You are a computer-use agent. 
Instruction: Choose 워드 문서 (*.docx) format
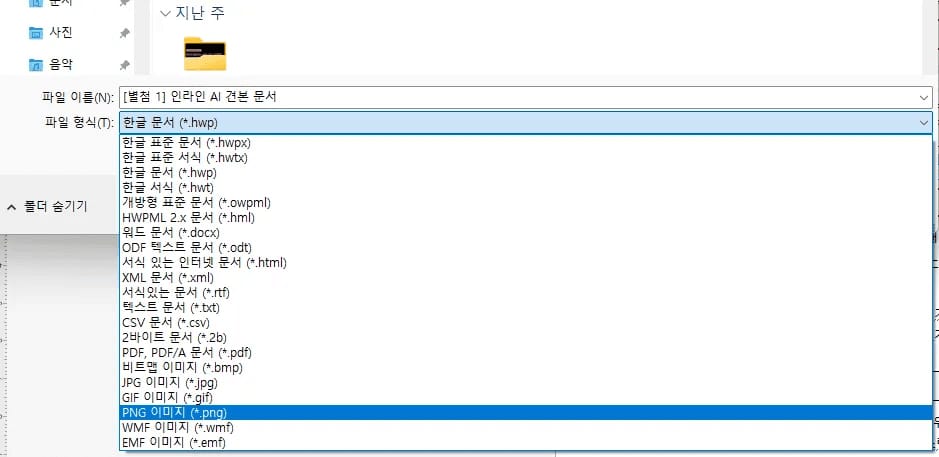[x=526, y=232]
